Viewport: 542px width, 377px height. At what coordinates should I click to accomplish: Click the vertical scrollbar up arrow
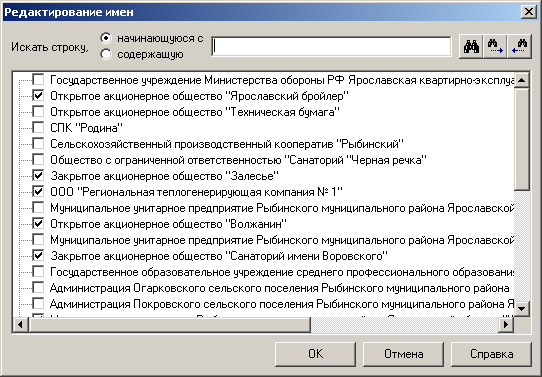[x=522, y=80]
